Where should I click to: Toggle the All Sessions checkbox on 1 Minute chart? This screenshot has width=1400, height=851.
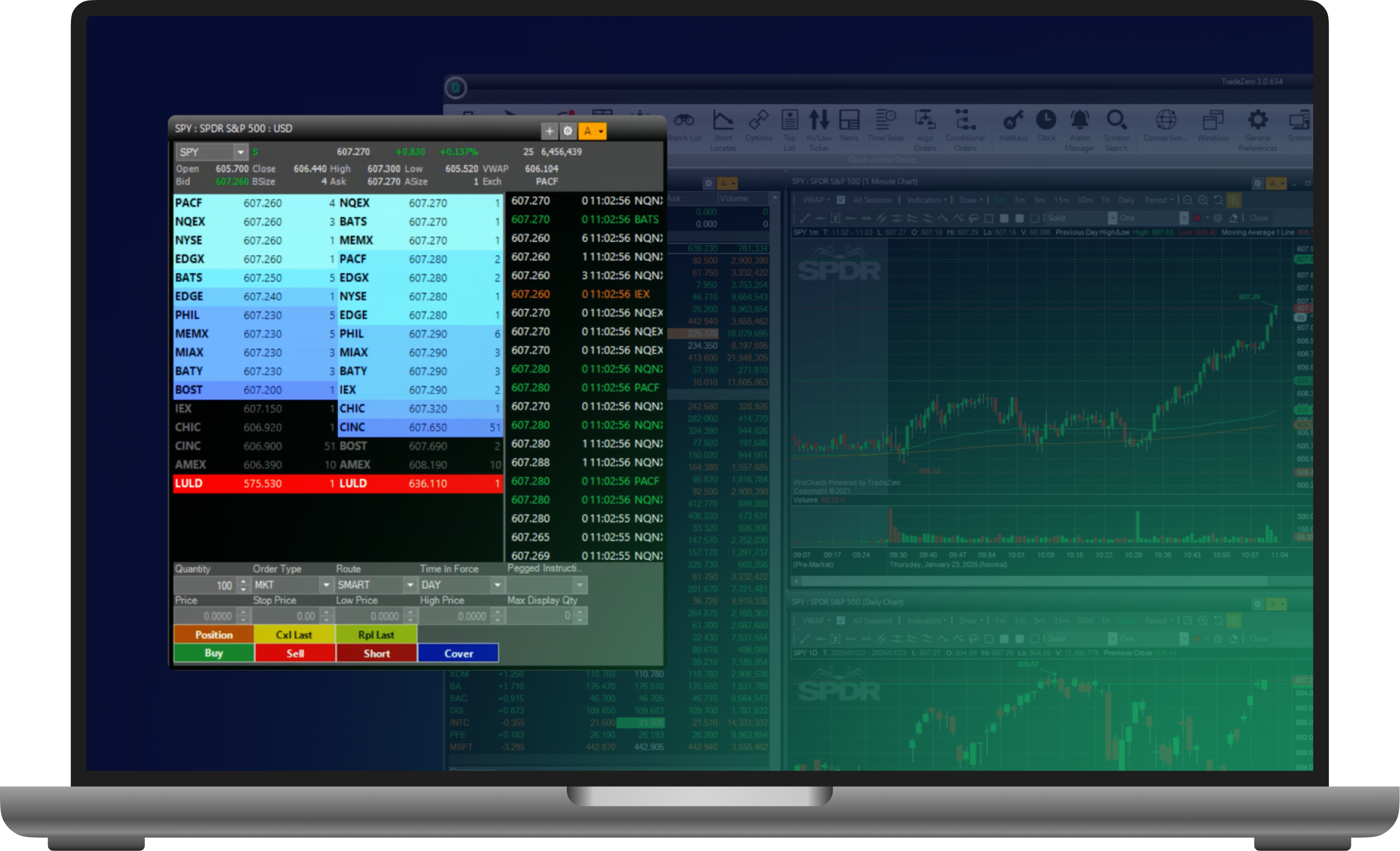pyautogui.click(x=841, y=200)
